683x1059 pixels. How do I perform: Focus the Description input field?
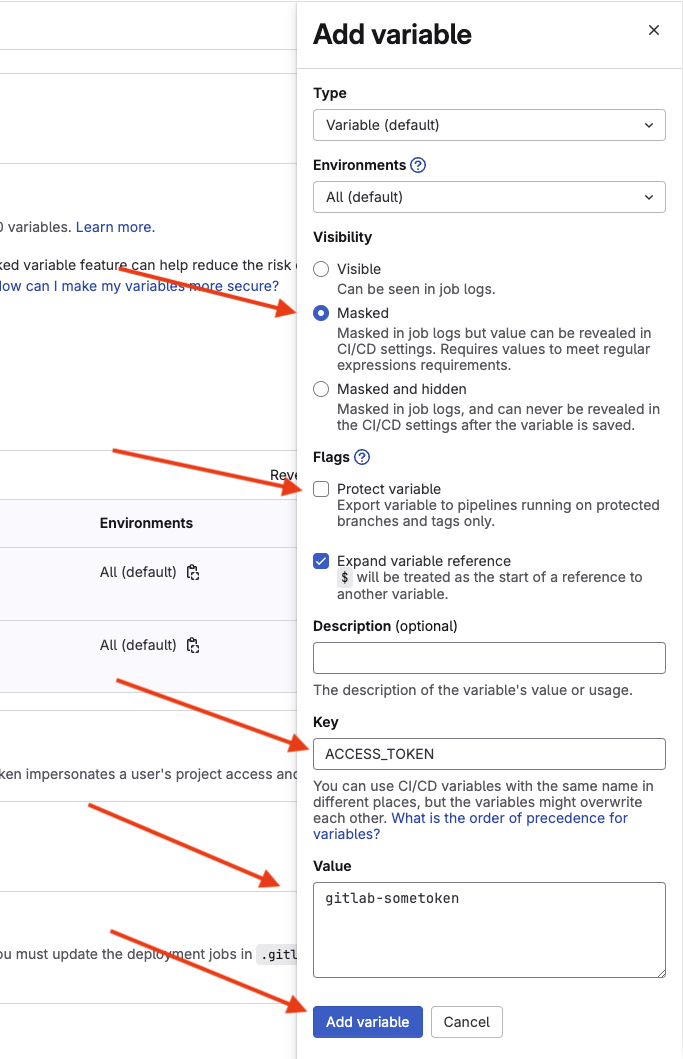coord(489,658)
